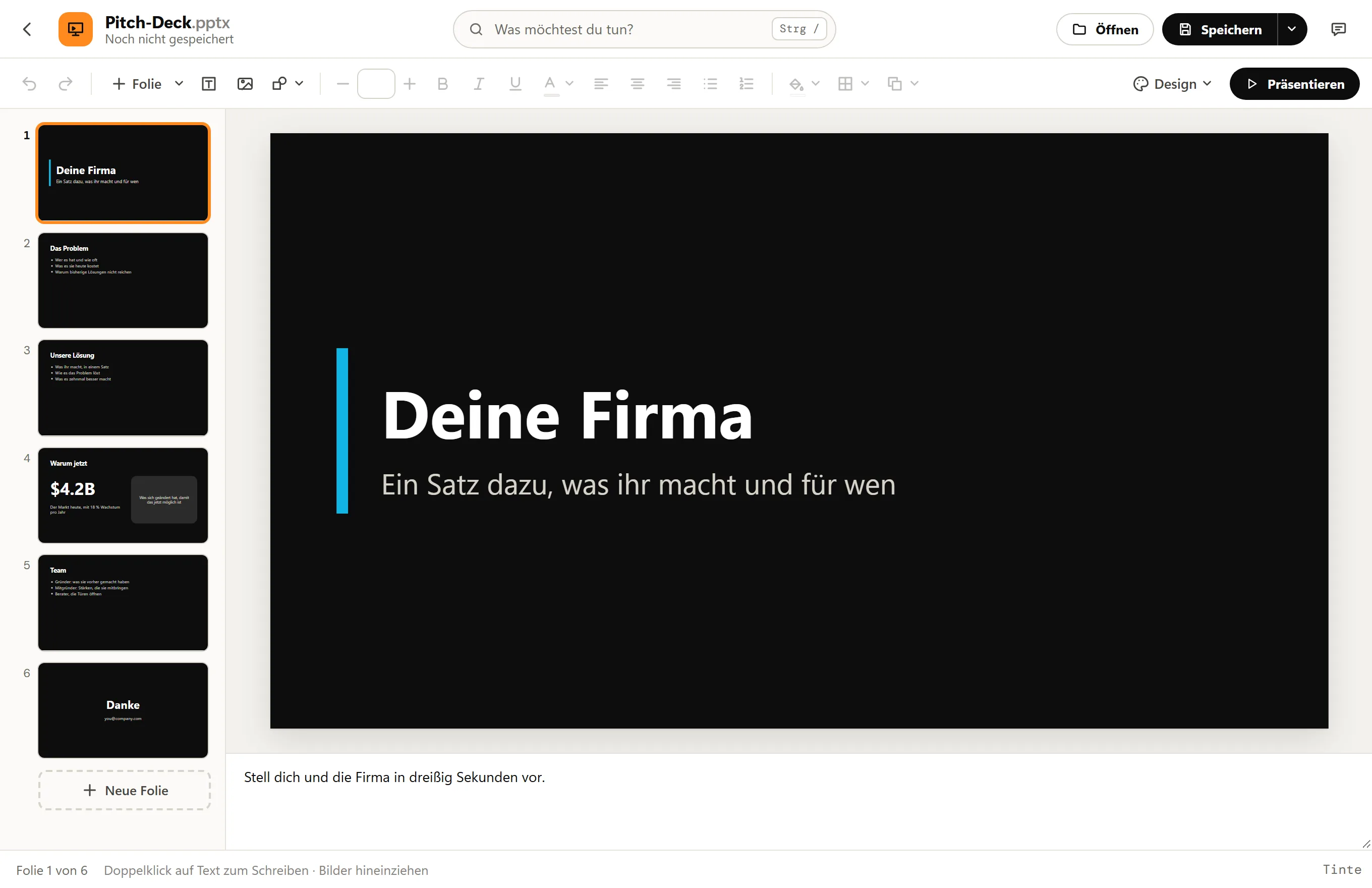Image resolution: width=1372 pixels, height=888 pixels.
Task: Expand the Speichern options arrow
Action: (1292, 29)
